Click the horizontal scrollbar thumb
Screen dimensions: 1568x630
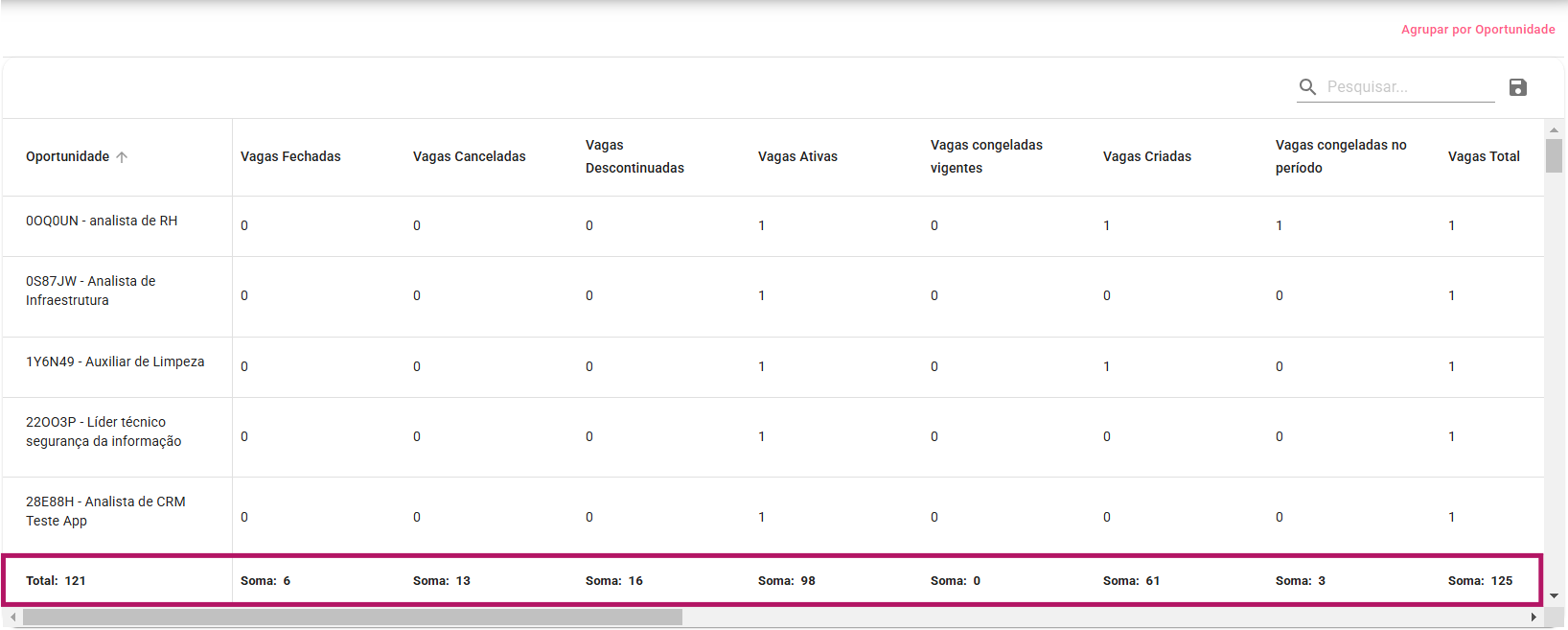point(352,617)
